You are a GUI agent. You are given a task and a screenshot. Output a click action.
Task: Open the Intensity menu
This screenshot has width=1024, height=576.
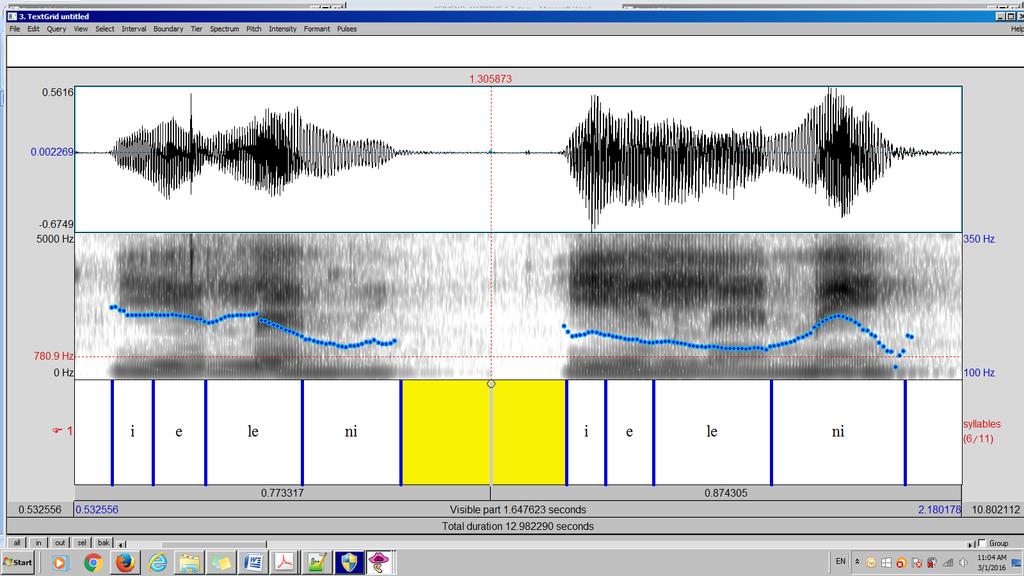tap(282, 29)
